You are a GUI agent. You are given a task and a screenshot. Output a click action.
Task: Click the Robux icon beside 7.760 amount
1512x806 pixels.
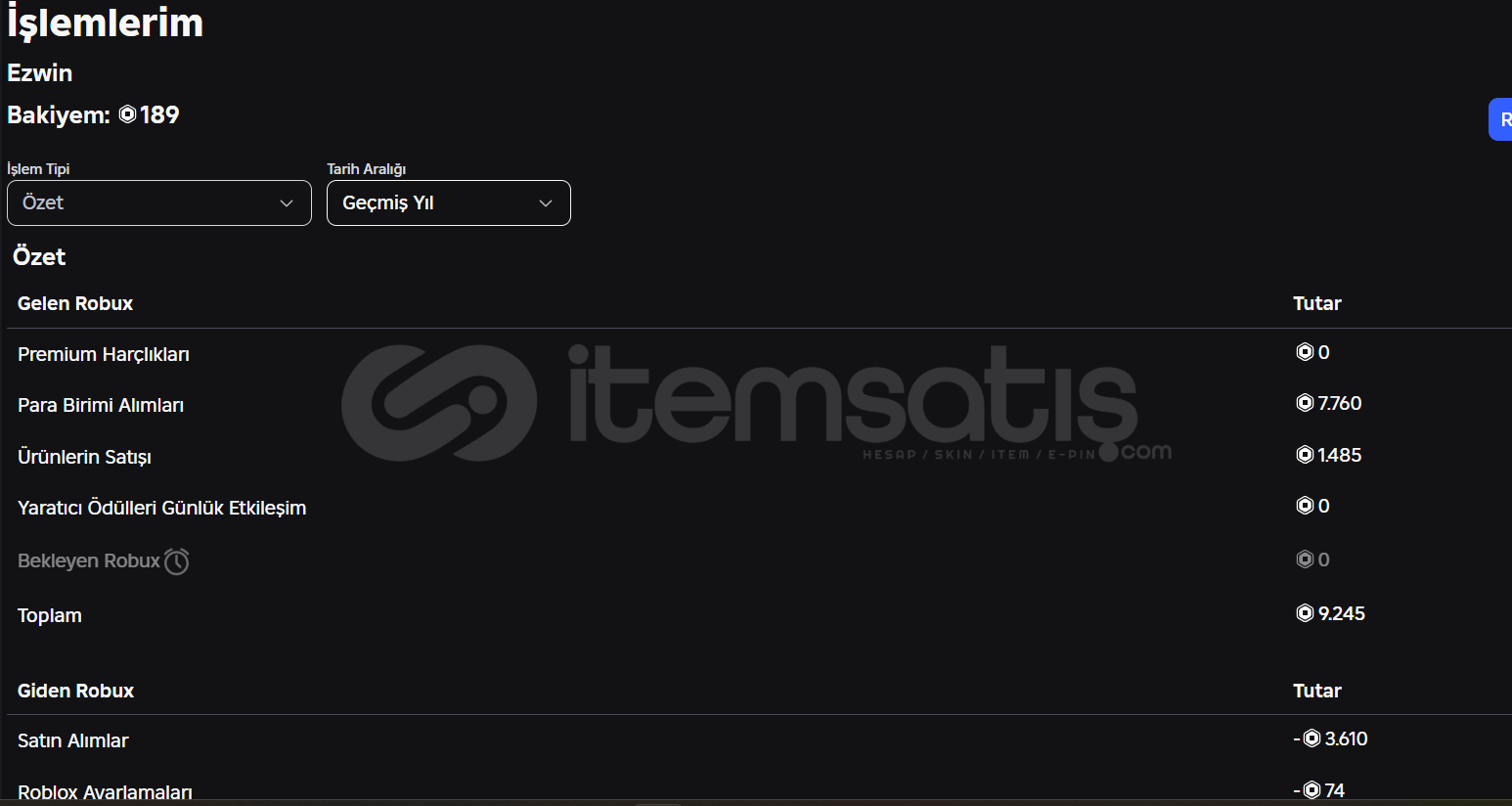(x=1305, y=403)
